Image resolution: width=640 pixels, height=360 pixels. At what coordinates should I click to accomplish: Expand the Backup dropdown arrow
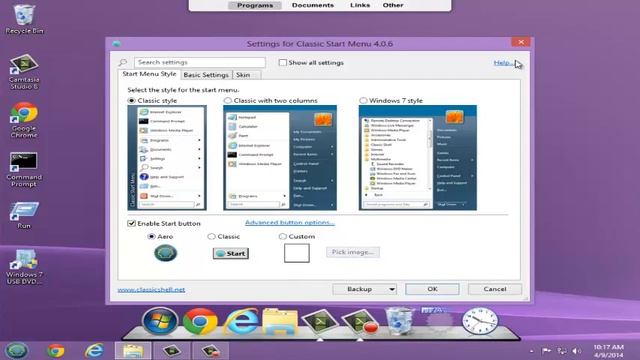[391, 289]
